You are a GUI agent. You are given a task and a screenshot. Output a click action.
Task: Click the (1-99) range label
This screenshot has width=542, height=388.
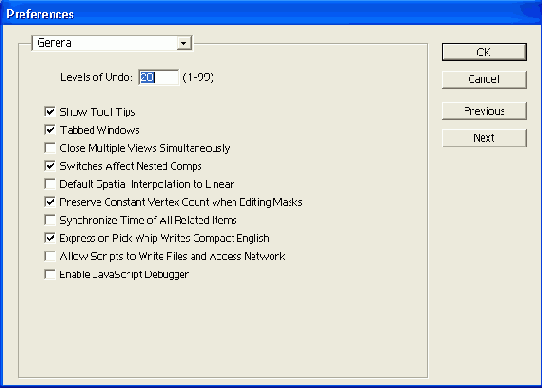tap(198, 77)
